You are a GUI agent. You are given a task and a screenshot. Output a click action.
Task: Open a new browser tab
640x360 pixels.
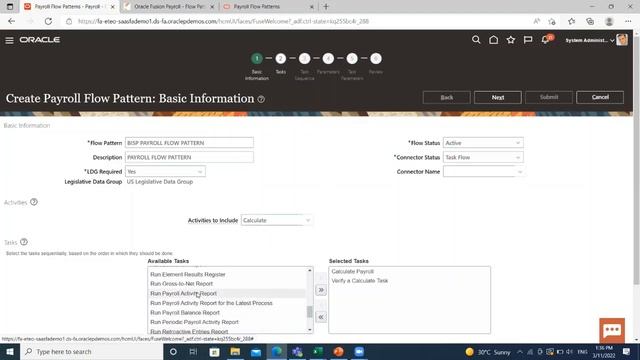coord(326,7)
